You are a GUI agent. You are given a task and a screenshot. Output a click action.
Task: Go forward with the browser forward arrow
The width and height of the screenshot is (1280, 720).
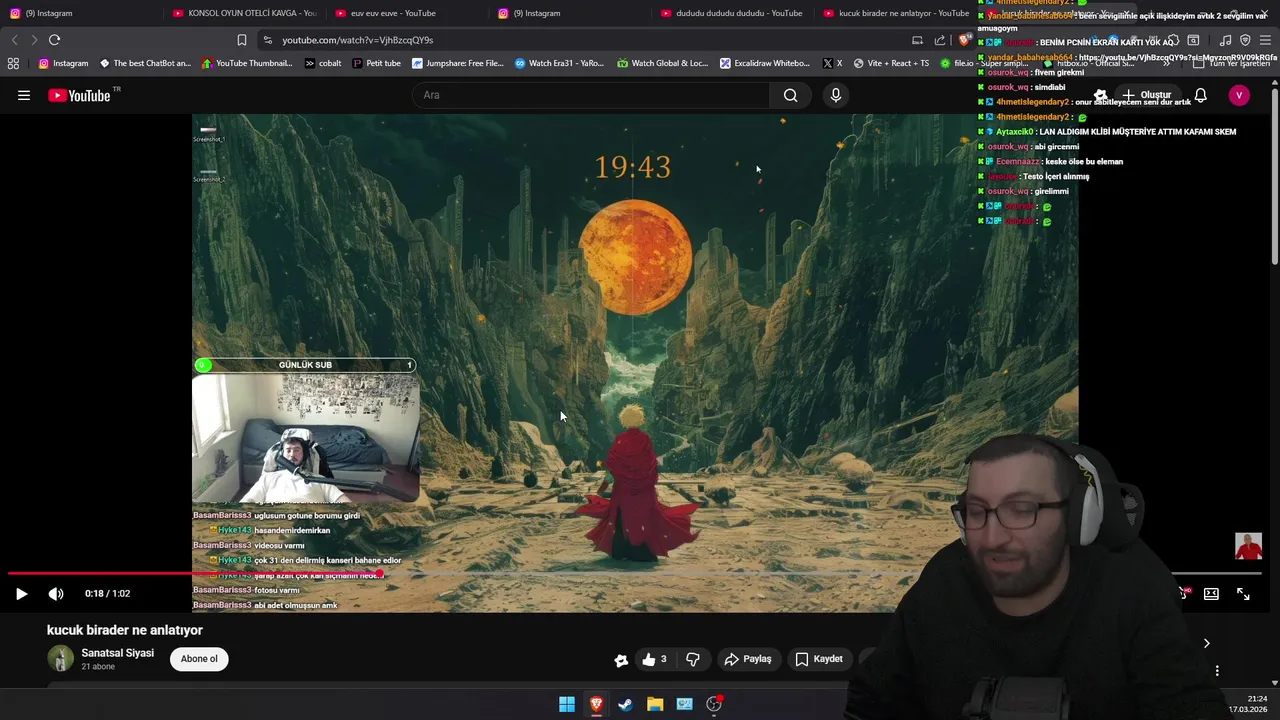[x=34, y=40]
